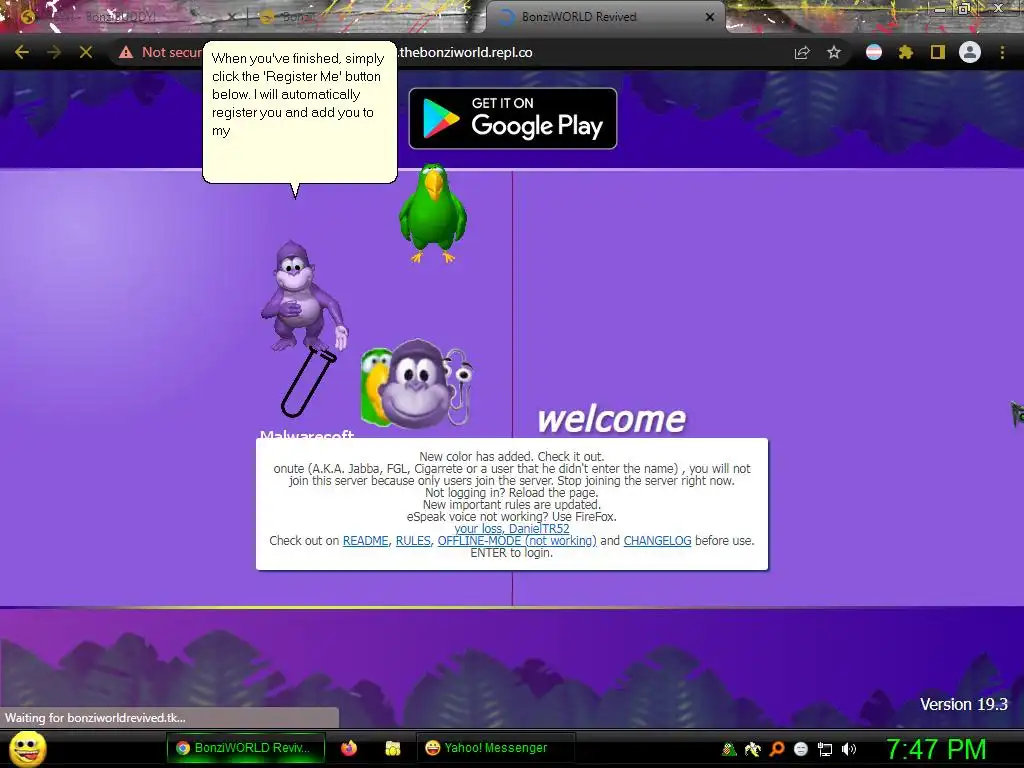Launch Firefox from the taskbar
Viewport: 1024px width, 768px height.
[349, 748]
